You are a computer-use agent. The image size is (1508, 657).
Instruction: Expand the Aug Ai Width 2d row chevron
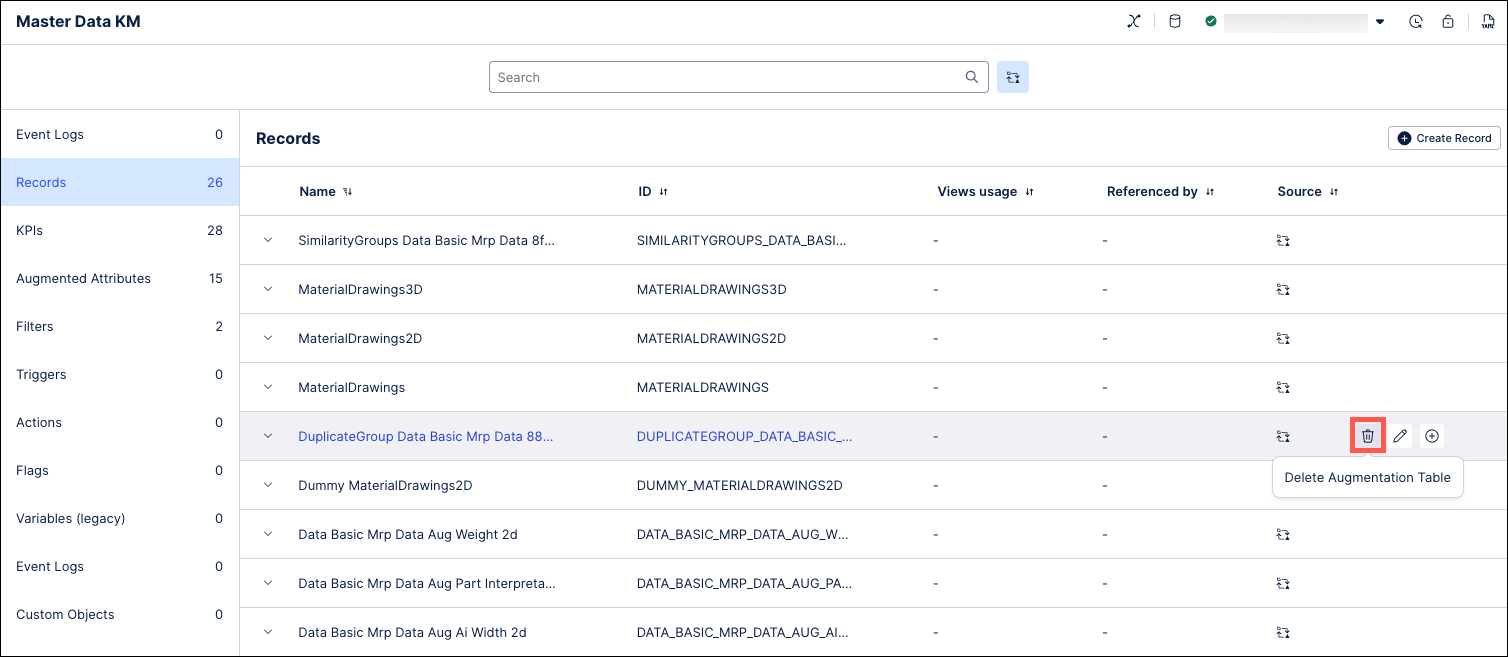[x=268, y=632]
